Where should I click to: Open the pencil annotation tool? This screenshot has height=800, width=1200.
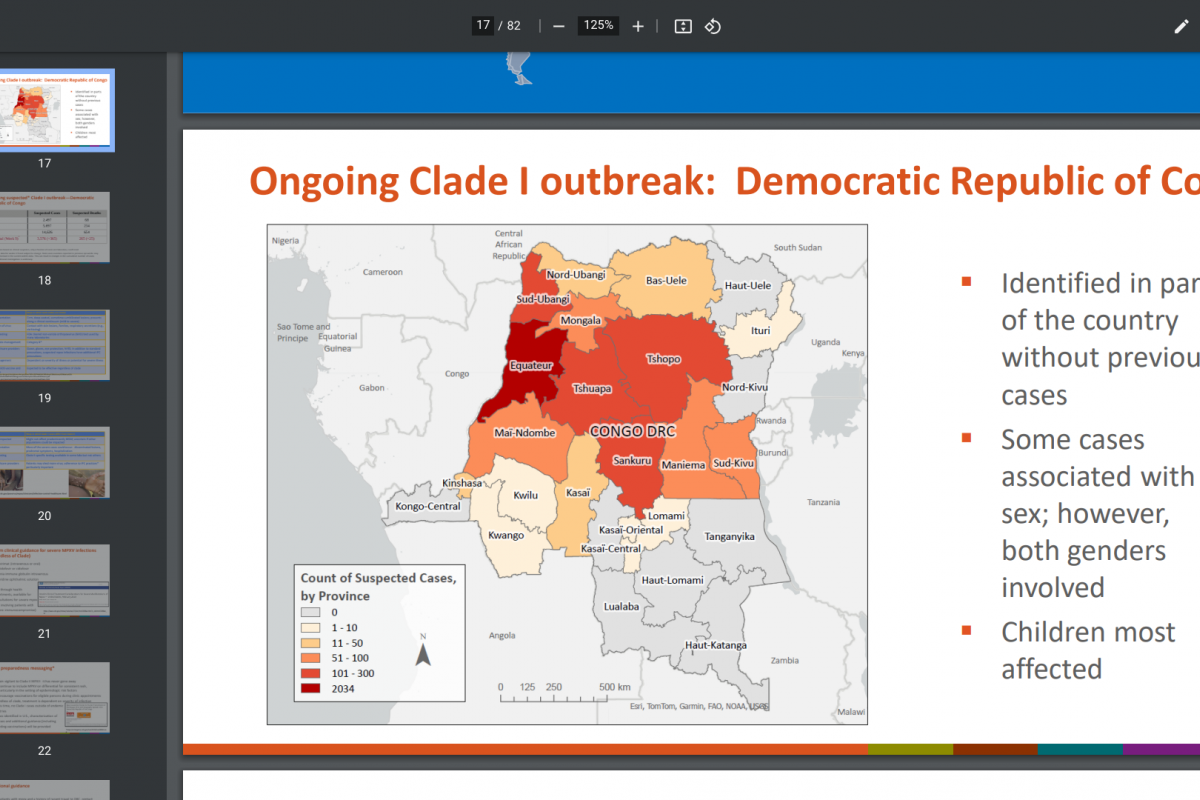coord(1181,26)
